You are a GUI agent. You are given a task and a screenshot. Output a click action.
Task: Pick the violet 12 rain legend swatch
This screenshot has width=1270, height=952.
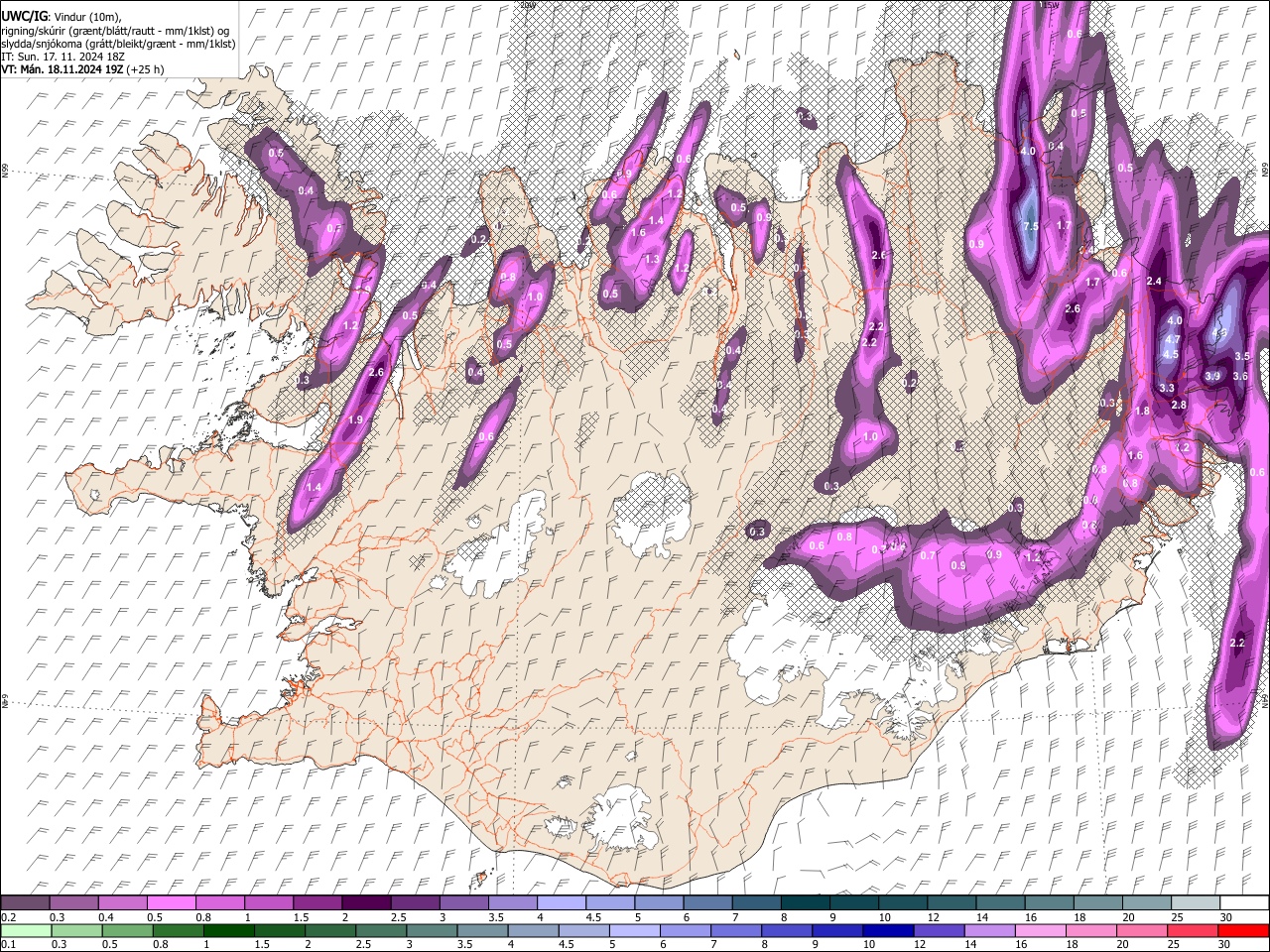pyautogui.click(x=940, y=931)
